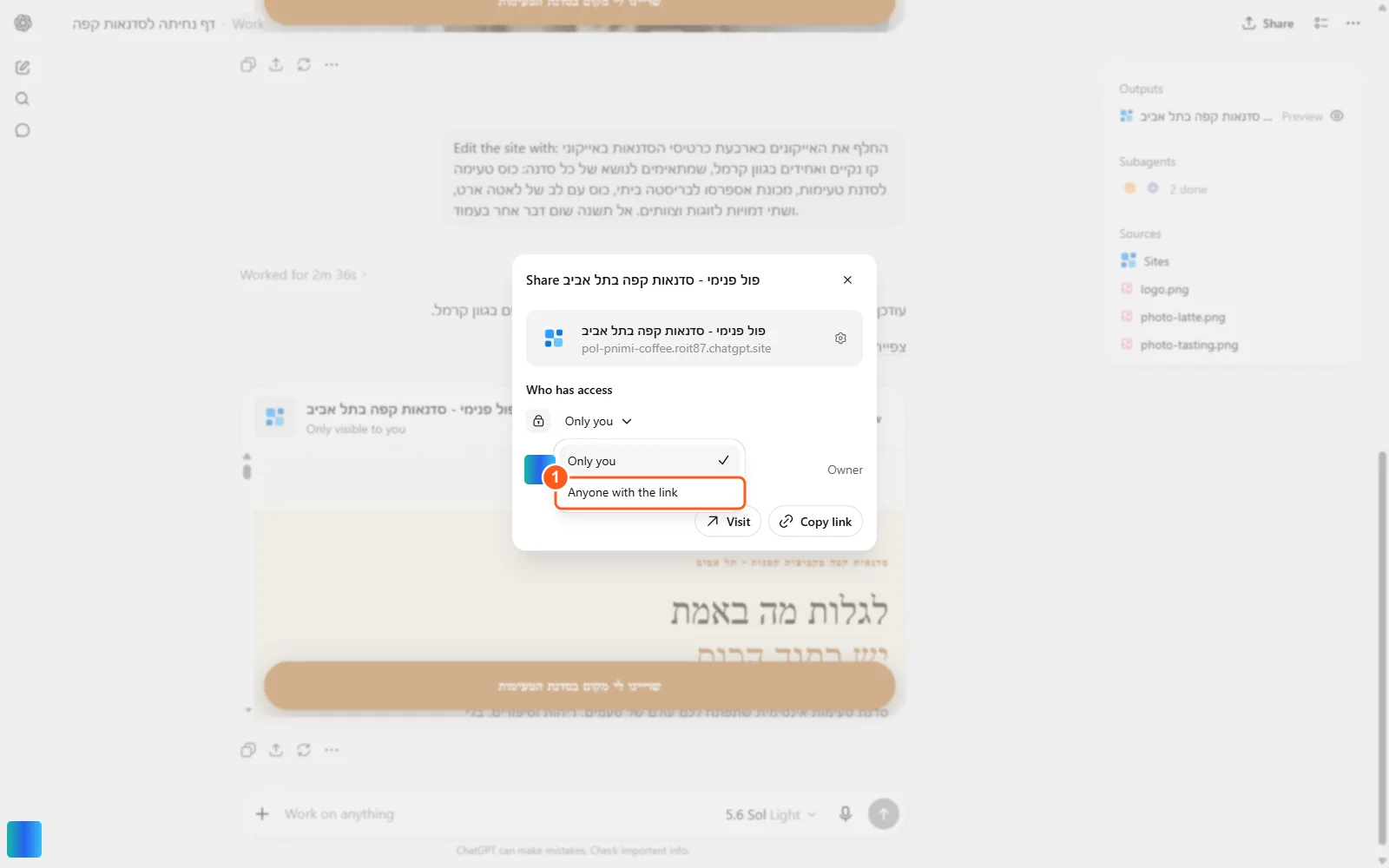The height and width of the screenshot is (868, 1389).
Task: Open search from the sidebar
Action: pyautogui.click(x=23, y=99)
